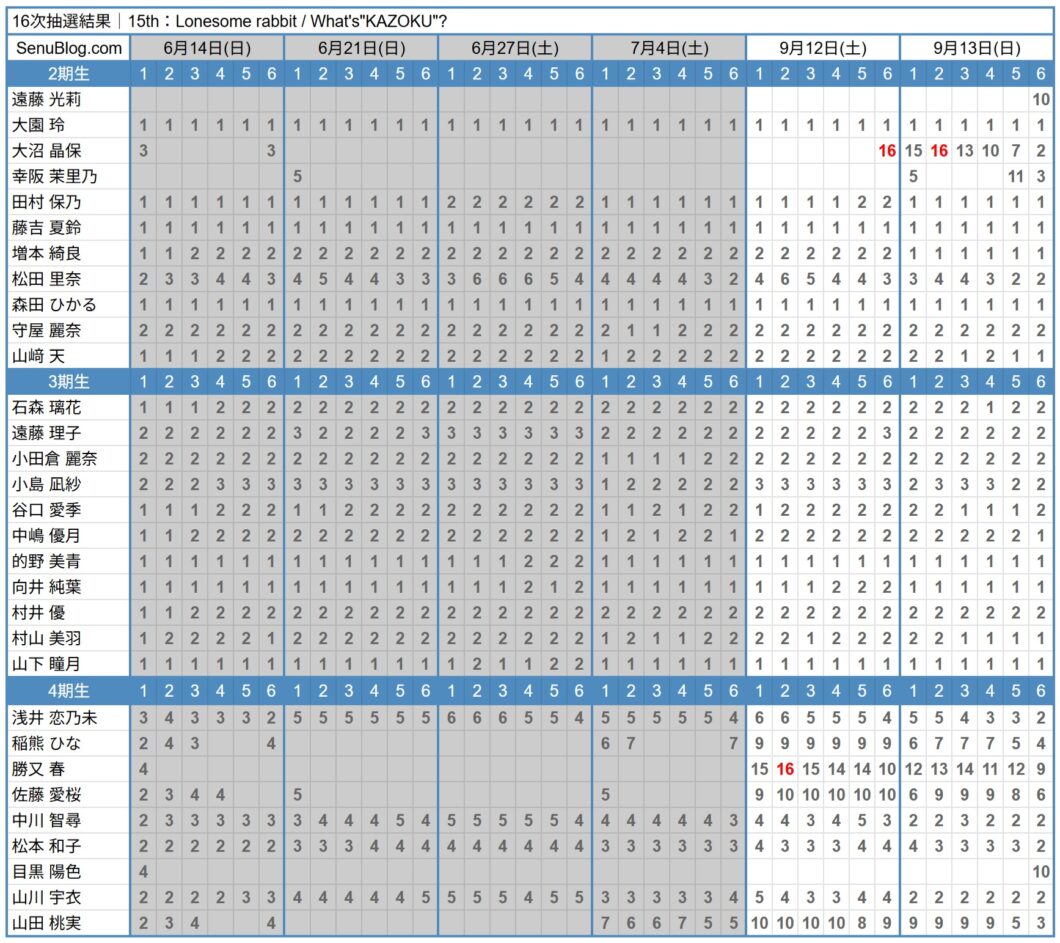The image size is (1060, 943).
Task: Select the name 浅井 恋乃未
Action: (x=54, y=718)
